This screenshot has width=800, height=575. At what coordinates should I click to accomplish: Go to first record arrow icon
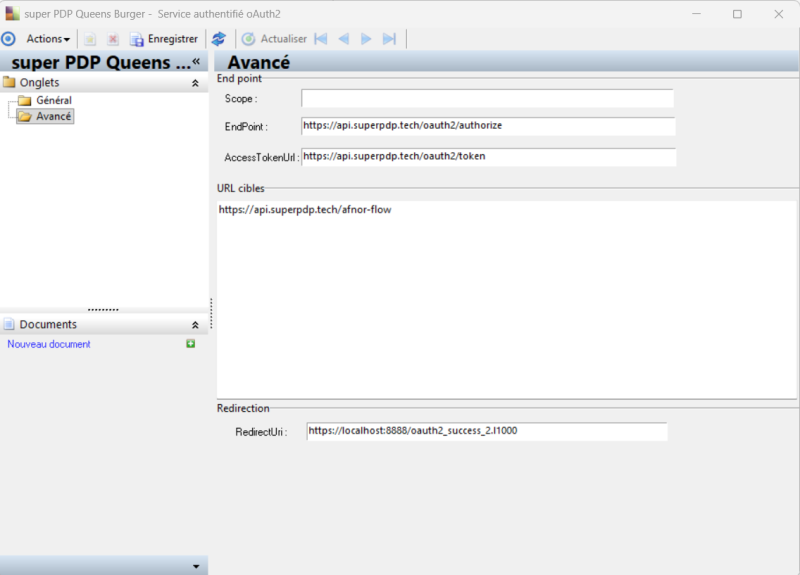(321, 39)
